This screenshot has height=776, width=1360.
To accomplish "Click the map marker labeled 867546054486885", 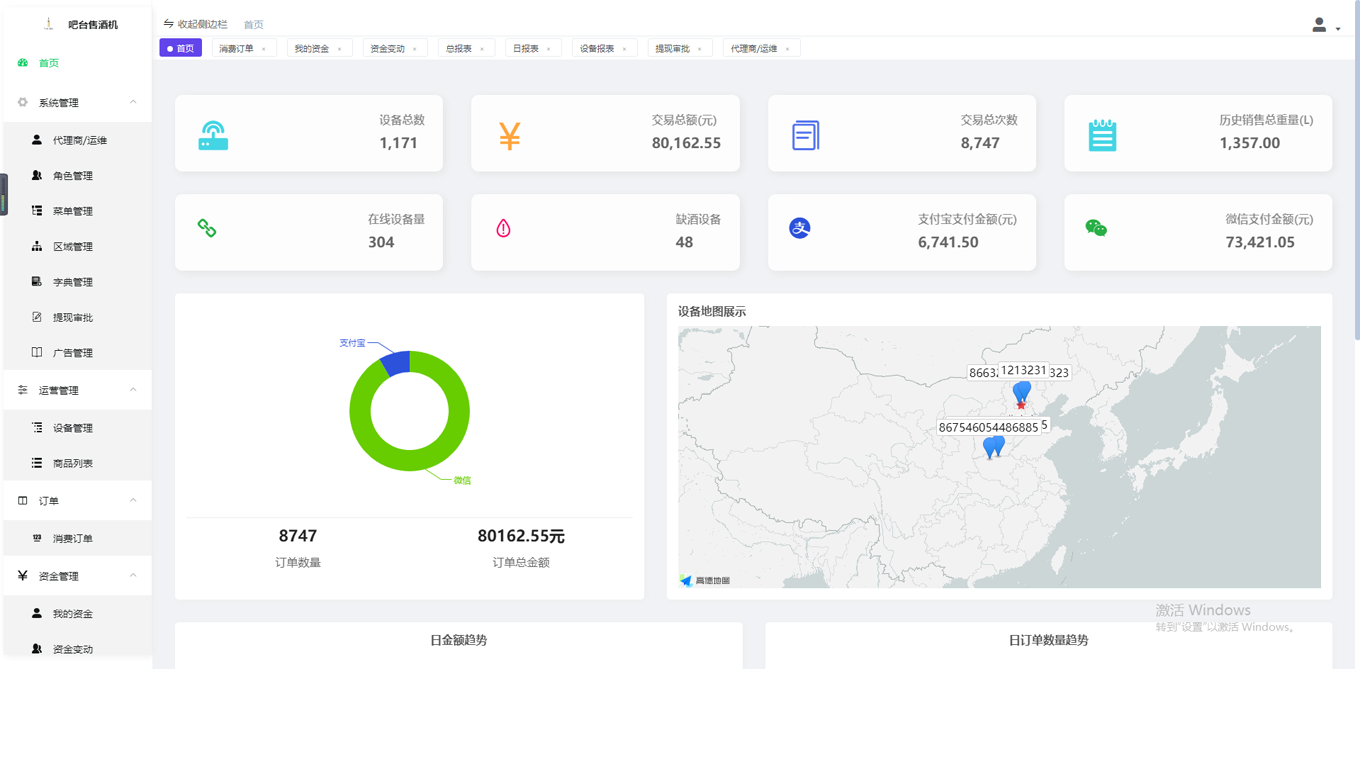I will [992, 448].
